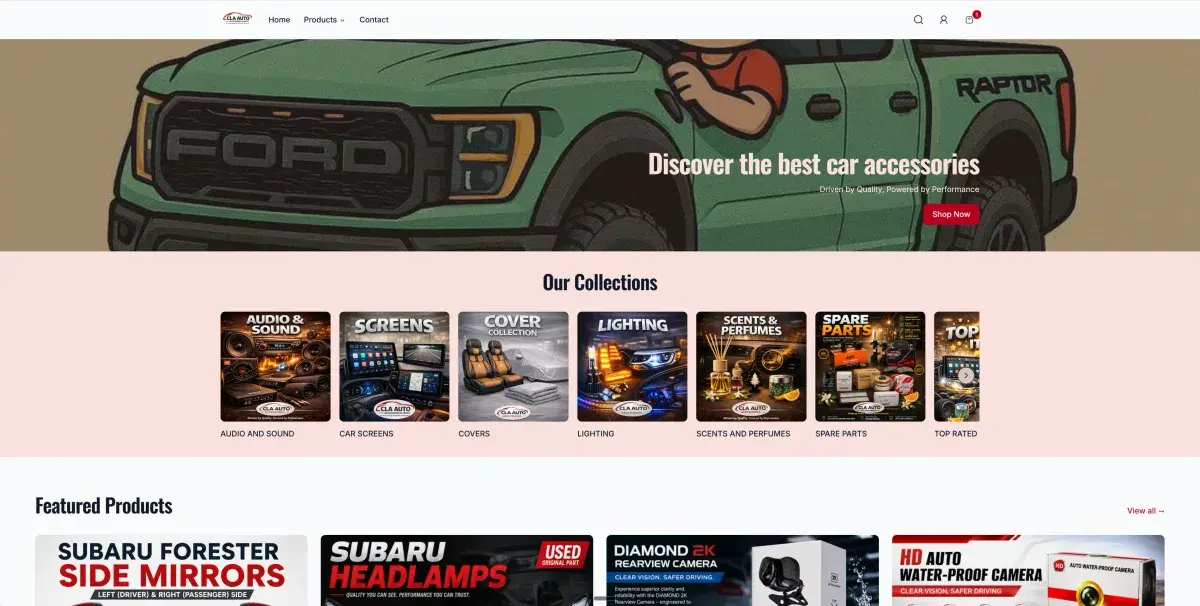Click the CAR SCREENS label
The width and height of the screenshot is (1200, 606).
pyautogui.click(x=366, y=434)
